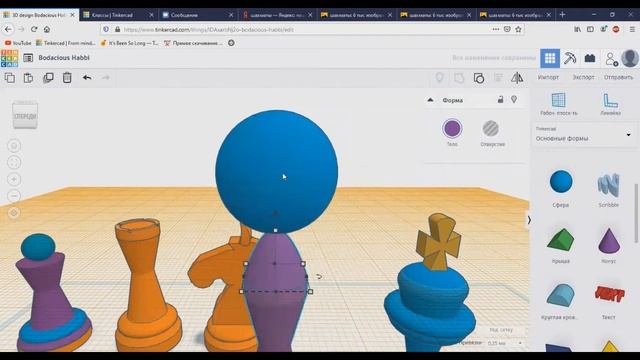Show all hidden objects lightbulb icon
Image resolution: width=640 pixels, height=360 pixels.
pyautogui.click(x=439, y=78)
